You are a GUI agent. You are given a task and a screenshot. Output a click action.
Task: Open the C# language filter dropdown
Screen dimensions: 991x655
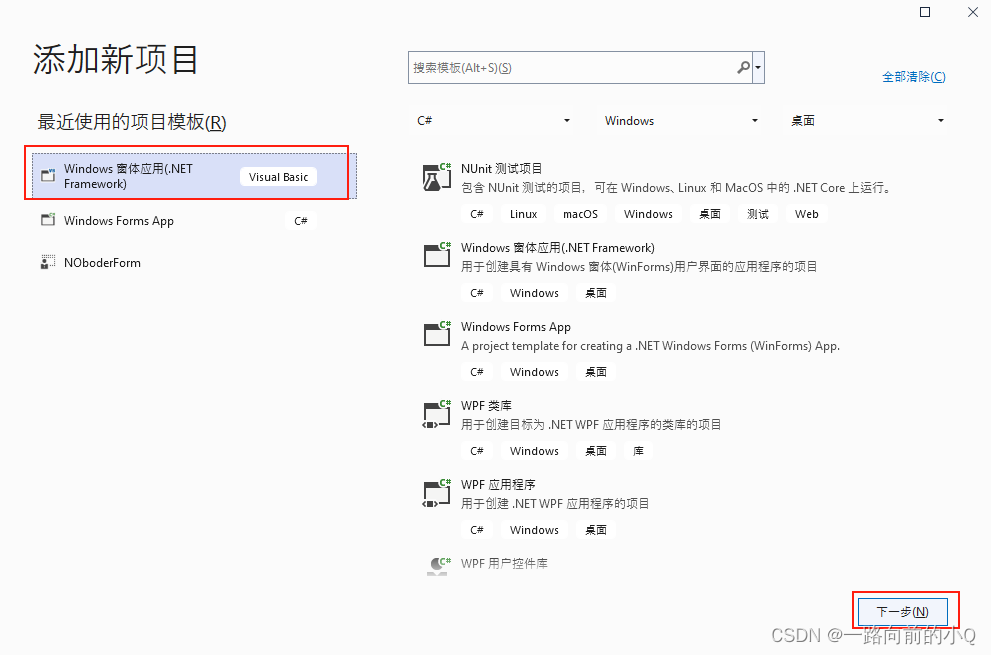point(492,121)
